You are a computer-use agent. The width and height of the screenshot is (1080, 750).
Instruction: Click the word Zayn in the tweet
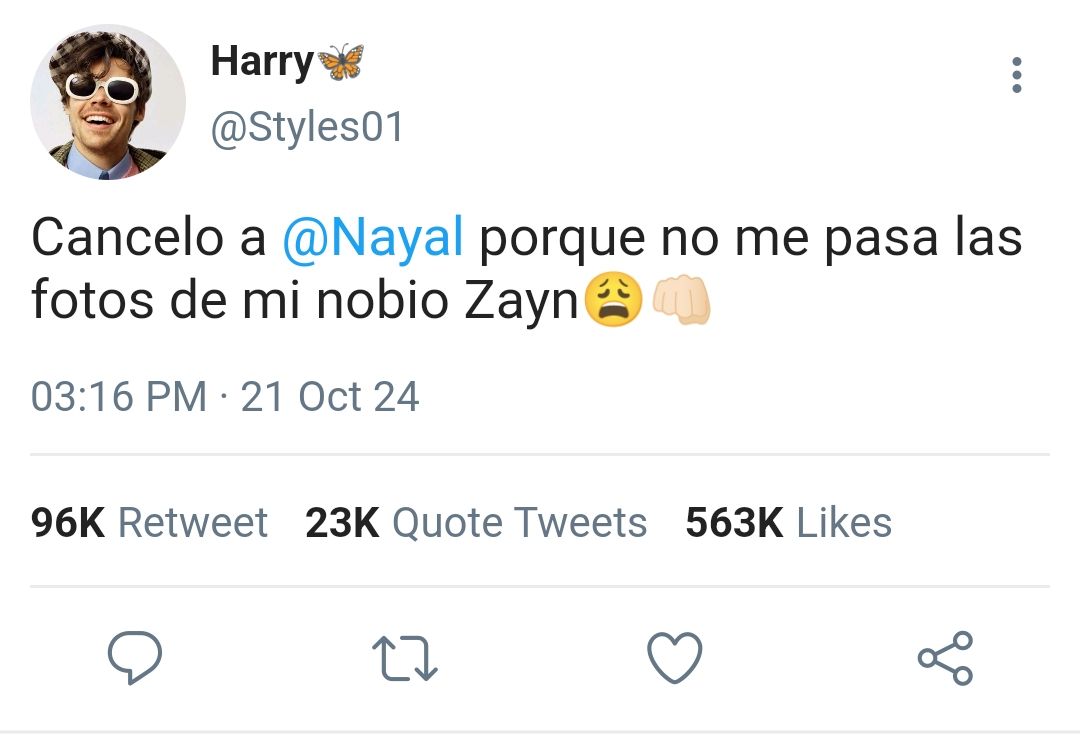521,302
